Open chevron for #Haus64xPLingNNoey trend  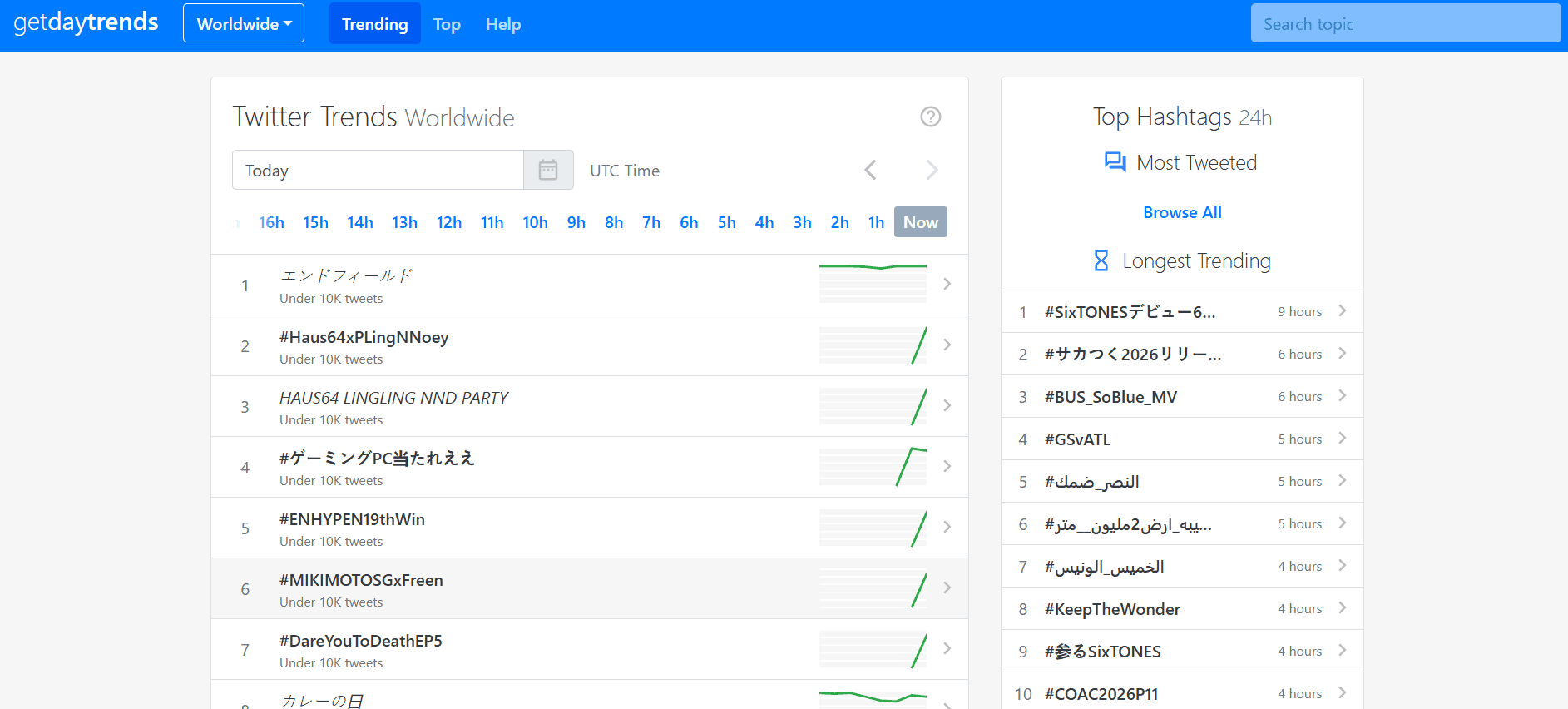click(x=947, y=345)
